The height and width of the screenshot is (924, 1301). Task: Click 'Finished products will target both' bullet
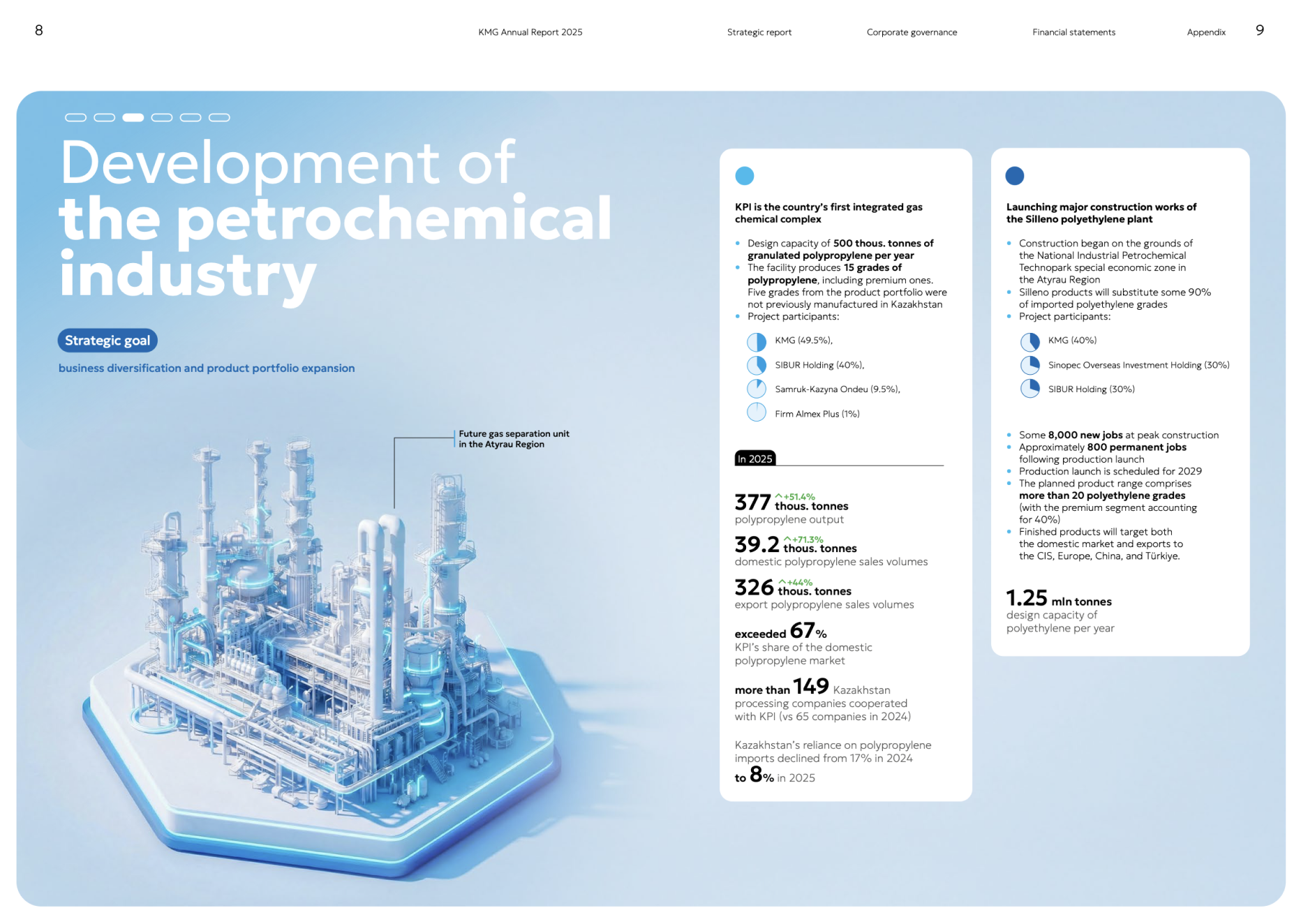pos(1101,544)
